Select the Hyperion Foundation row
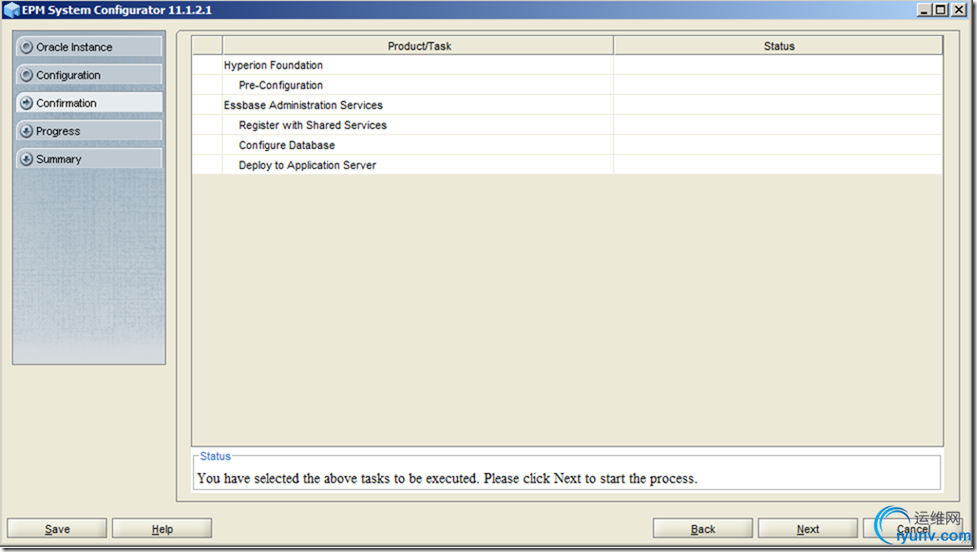Screen dimensions: 977x552 tap(567, 65)
